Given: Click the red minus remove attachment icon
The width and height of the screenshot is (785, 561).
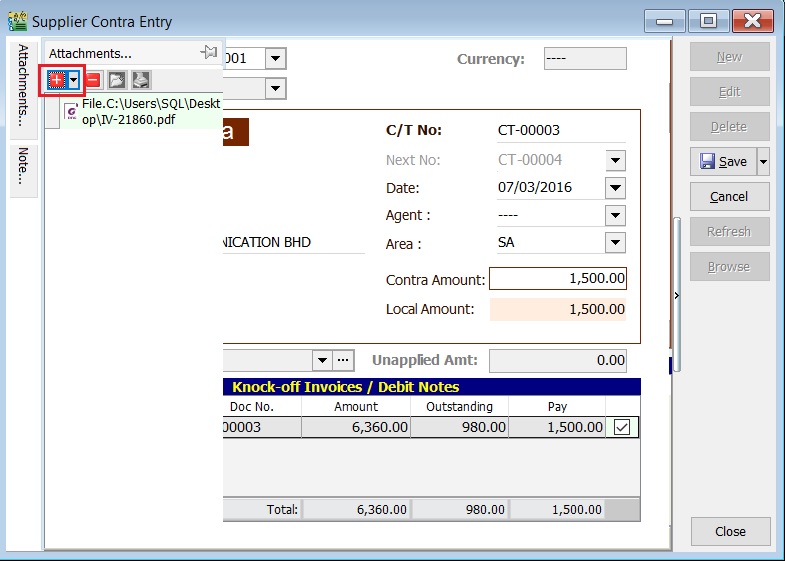Looking at the screenshot, I should [92, 79].
